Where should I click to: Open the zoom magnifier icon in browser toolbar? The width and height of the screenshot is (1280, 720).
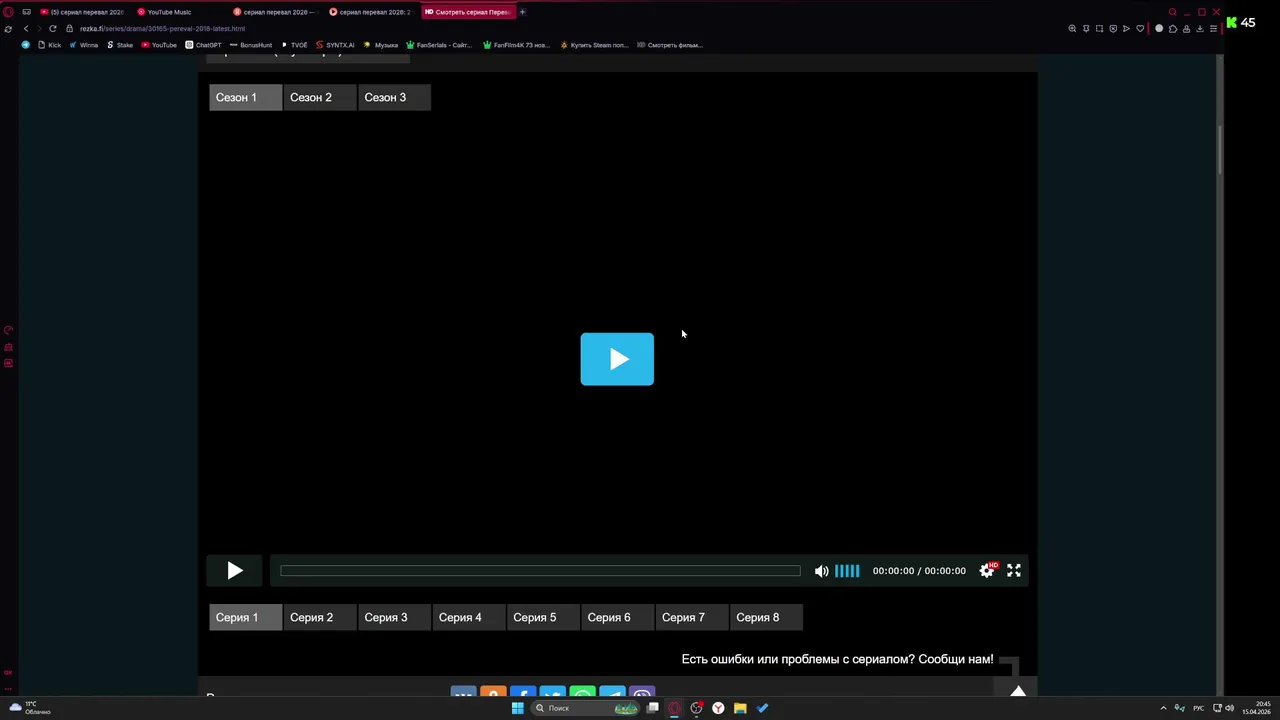(1072, 28)
